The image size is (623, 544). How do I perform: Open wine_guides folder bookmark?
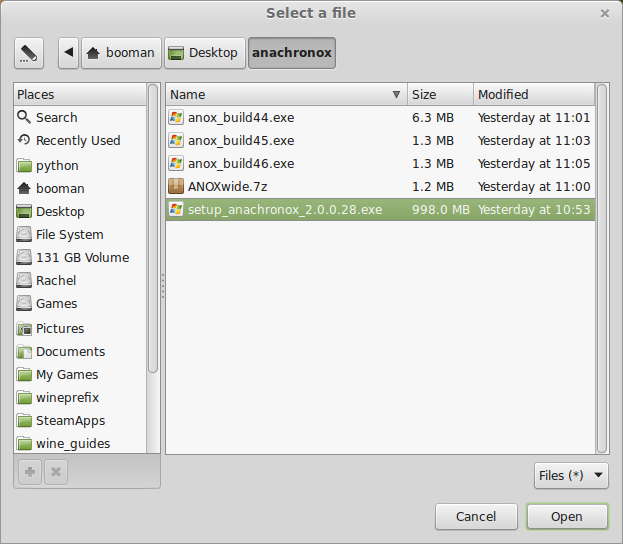point(80,443)
